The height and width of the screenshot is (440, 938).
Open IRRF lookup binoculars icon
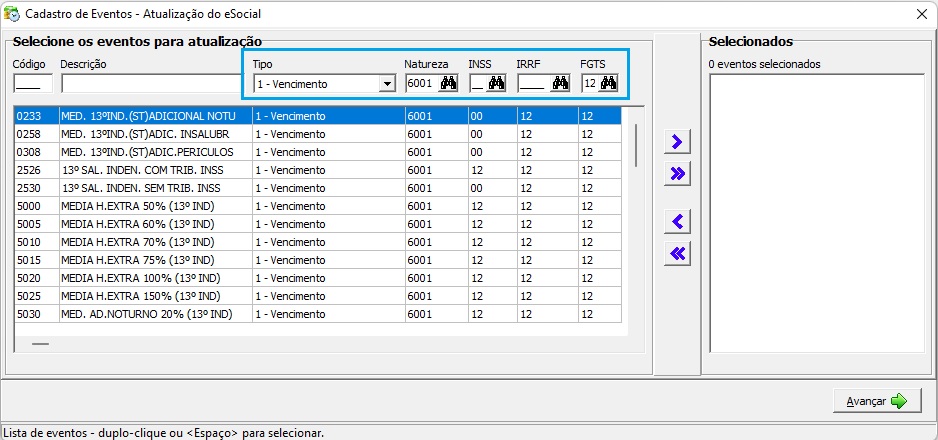pos(561,84)
